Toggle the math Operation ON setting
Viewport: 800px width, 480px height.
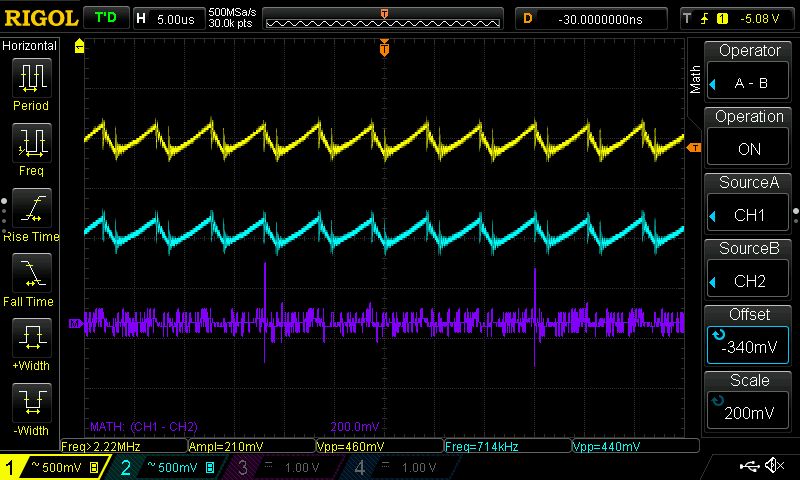[748, 148]
